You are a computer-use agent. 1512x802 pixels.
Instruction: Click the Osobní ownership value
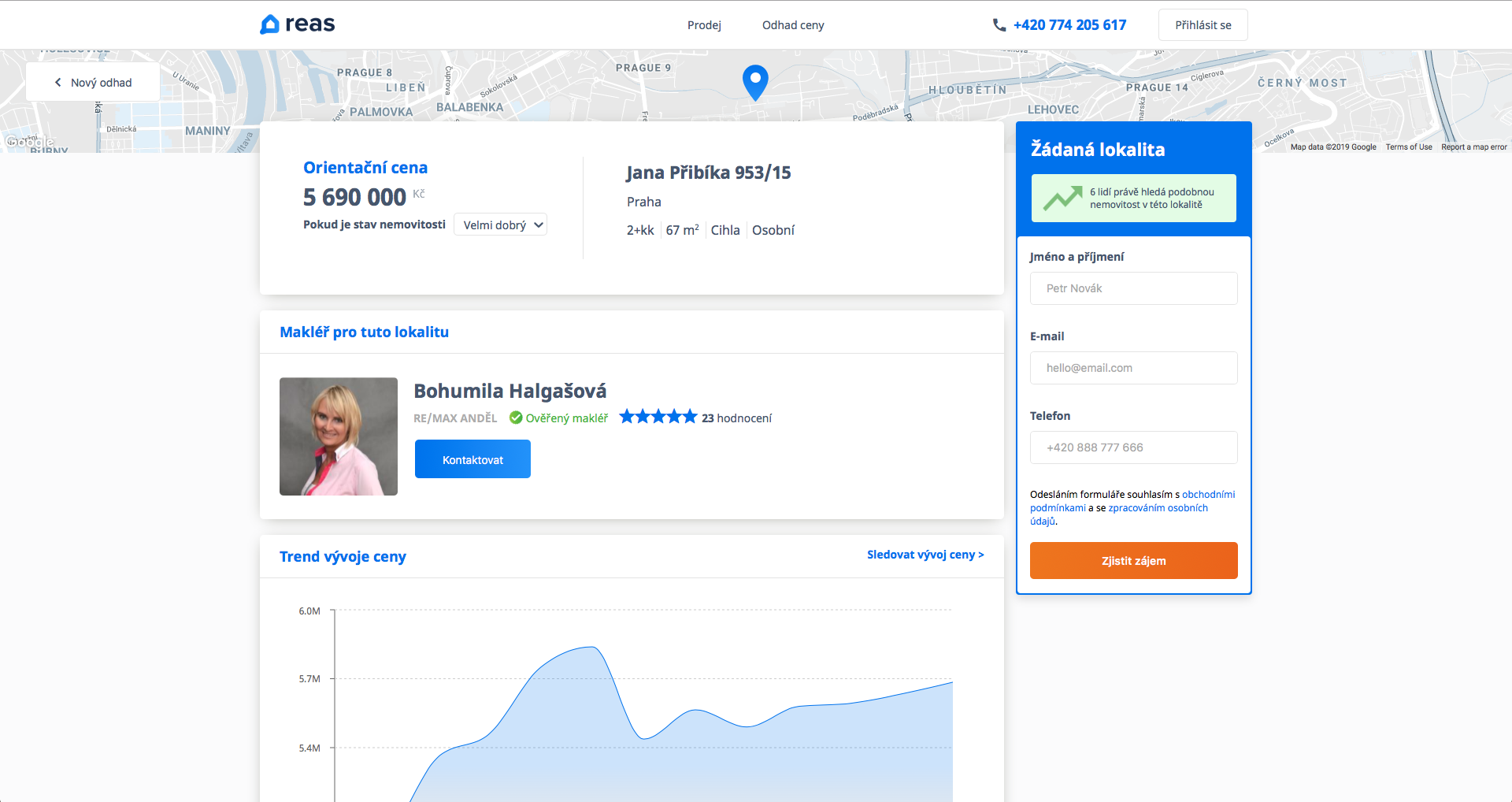pos(773,230)
